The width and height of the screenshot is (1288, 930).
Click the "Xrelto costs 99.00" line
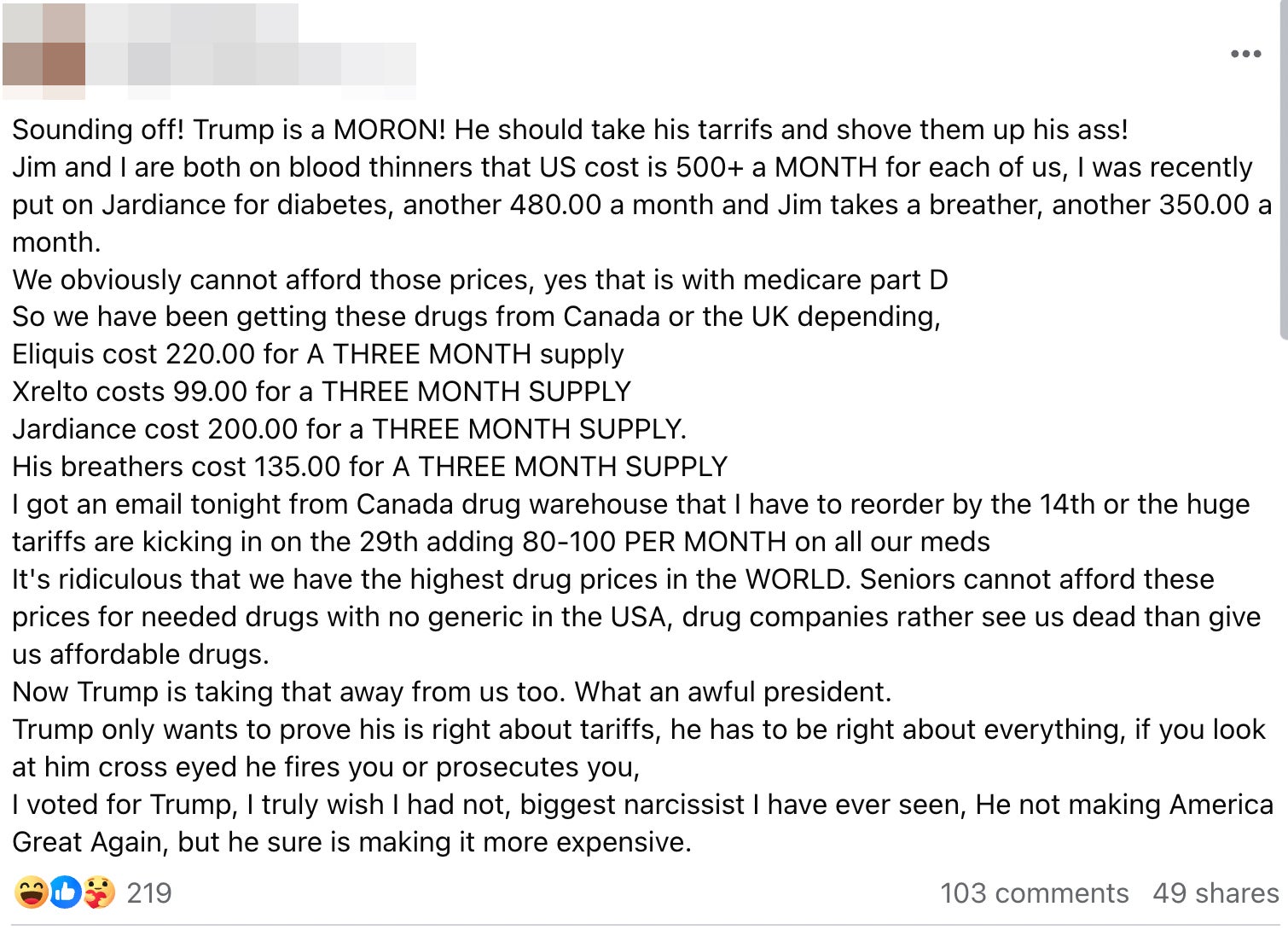(x=321, y=392)
